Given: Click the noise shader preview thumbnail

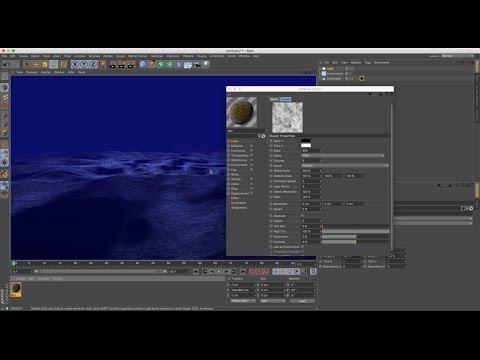Looking at the screenshot, I should point(287,117).
